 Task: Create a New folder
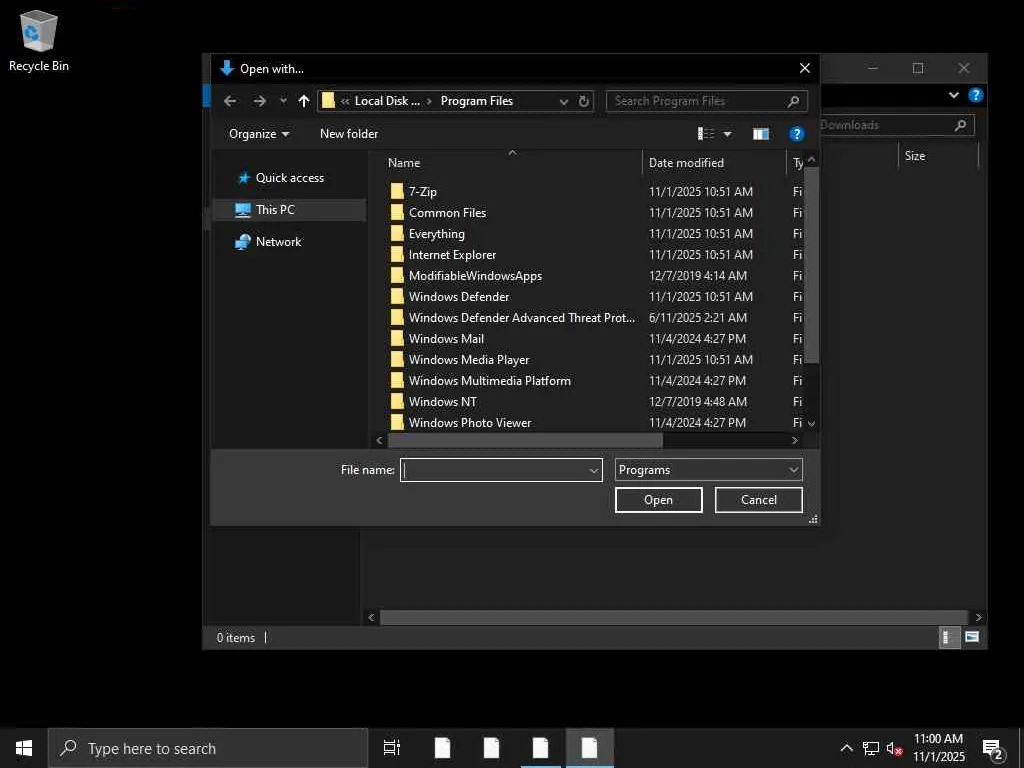point(349,134)
